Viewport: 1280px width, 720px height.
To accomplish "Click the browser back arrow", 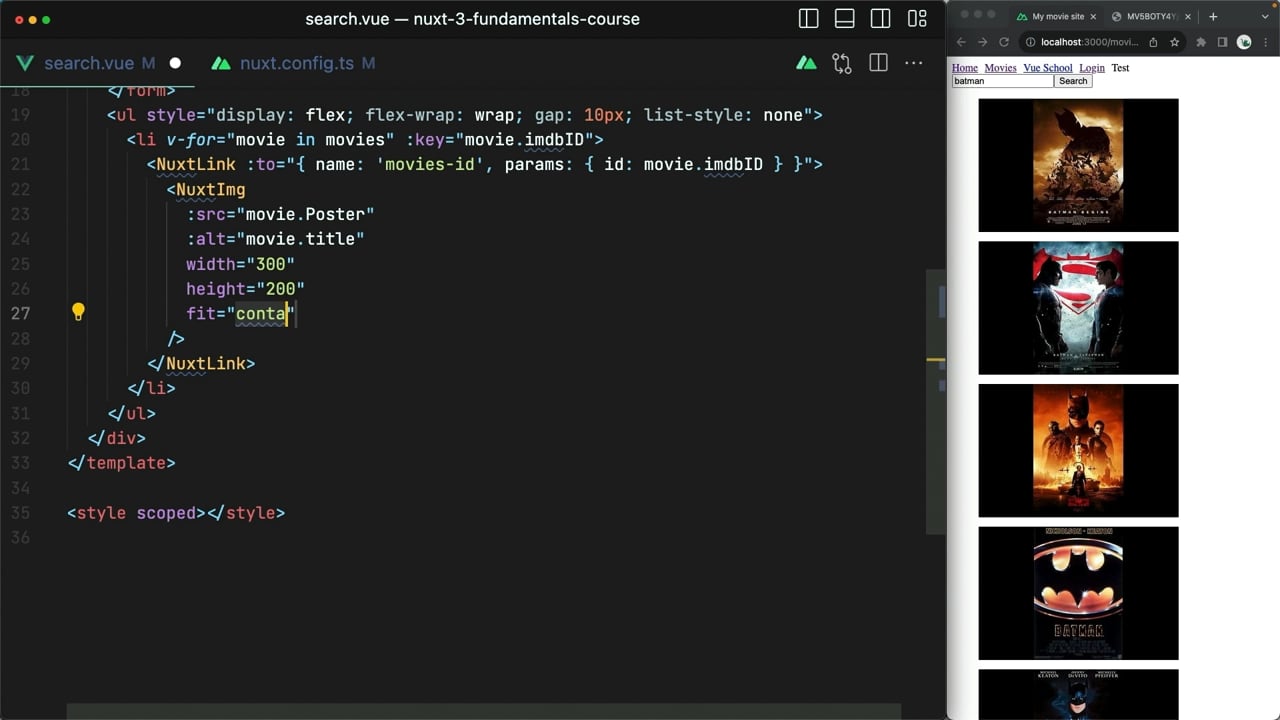I will click(961, 42).
